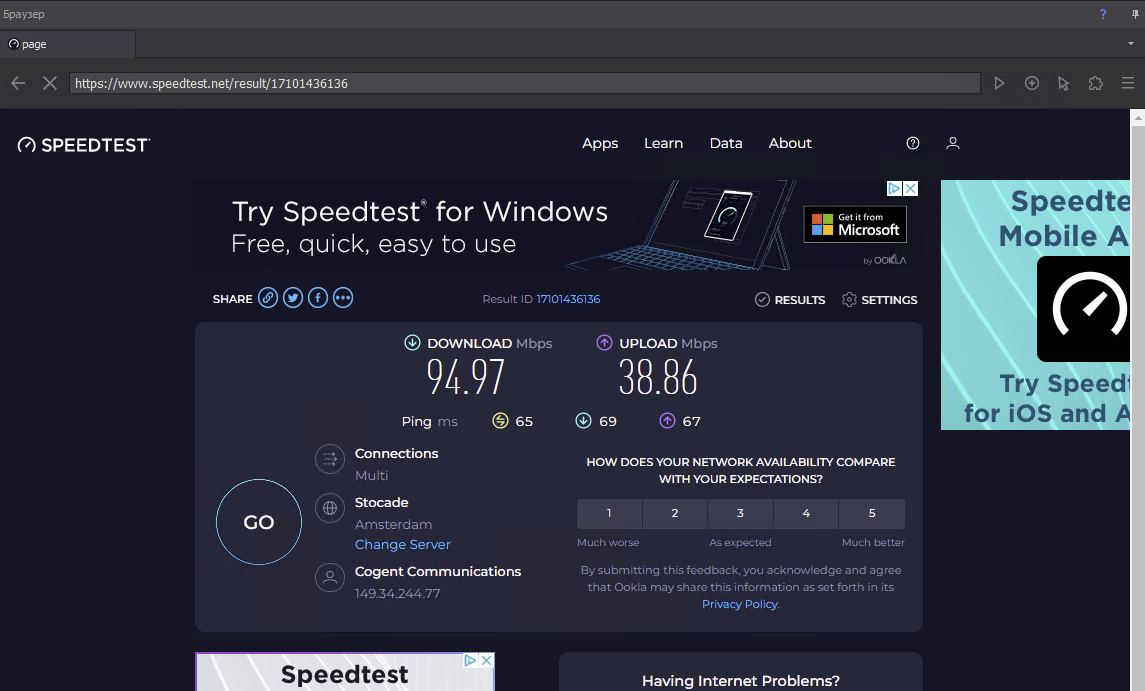Click the share link icon
Viewport: 1145px width, 691px height.
[x=268, y=298]
